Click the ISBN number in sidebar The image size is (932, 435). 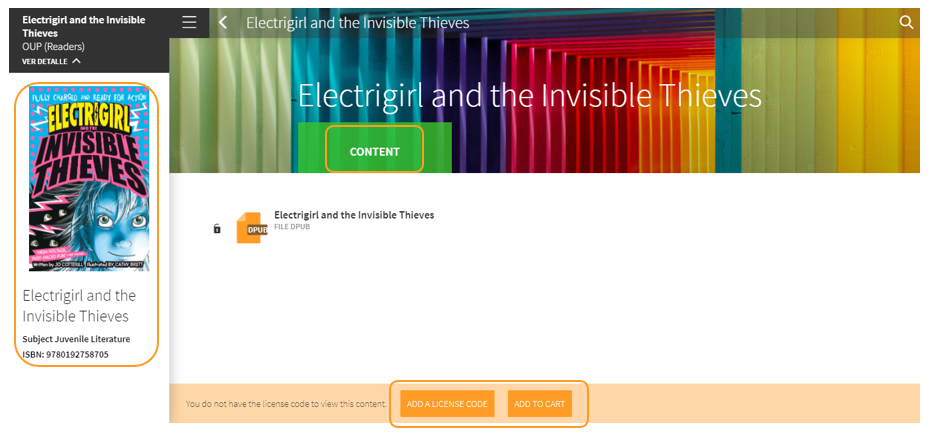coord(66,354)
